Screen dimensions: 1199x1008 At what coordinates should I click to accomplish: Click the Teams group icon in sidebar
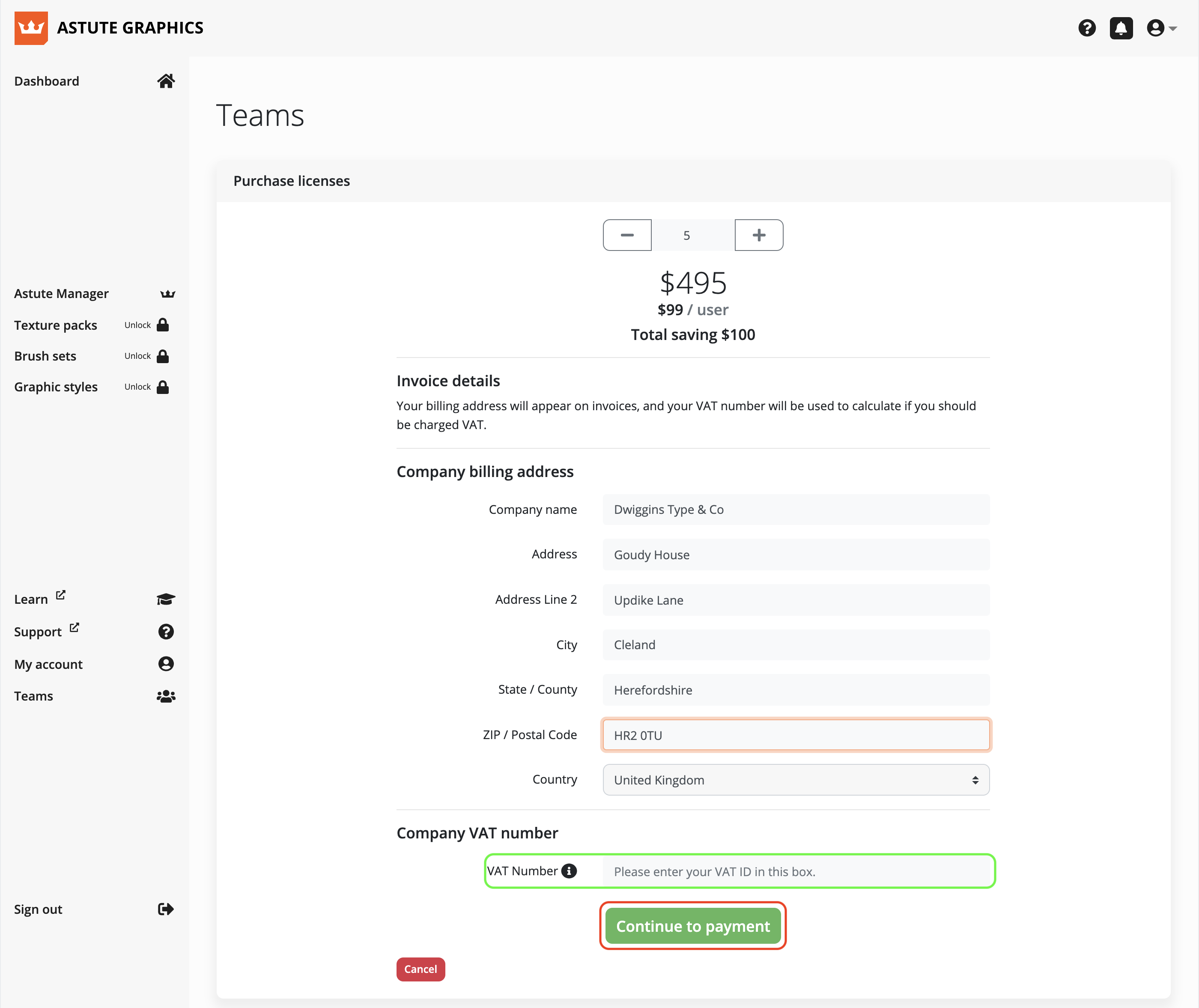tap(166, 696)
